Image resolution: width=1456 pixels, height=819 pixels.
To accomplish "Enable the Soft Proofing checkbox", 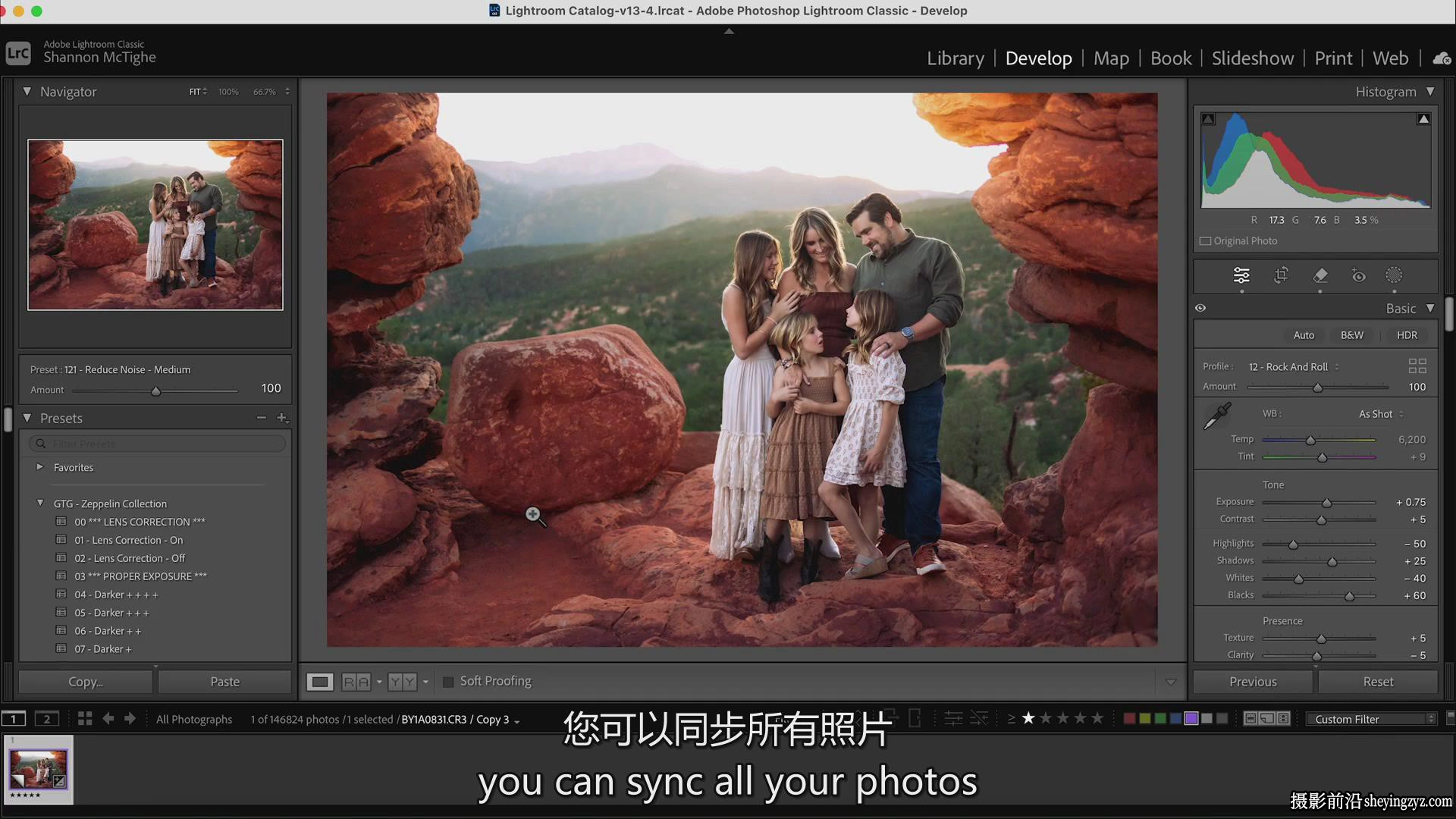I will [x=448, y=682].
